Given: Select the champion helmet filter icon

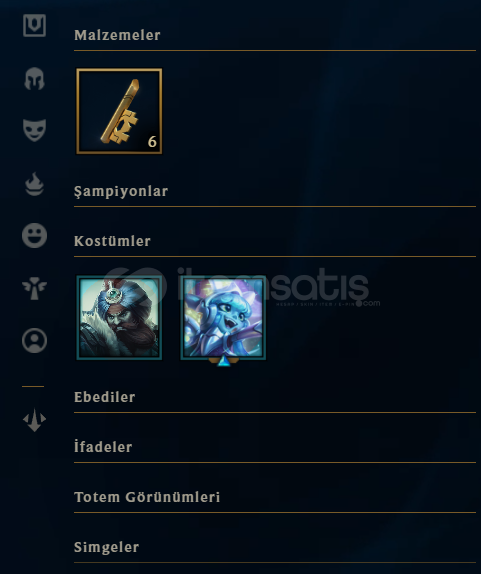Looking at the screenshot, I should (x=34, y=78).
